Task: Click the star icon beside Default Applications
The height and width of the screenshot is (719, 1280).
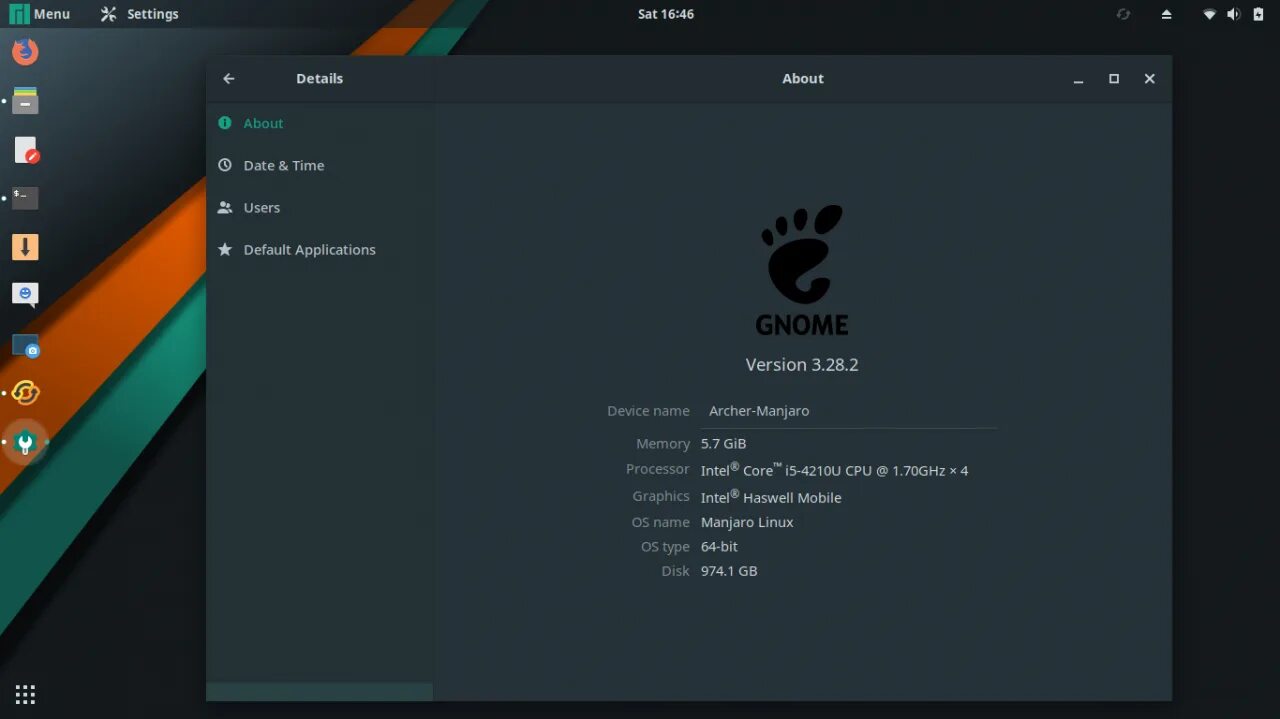Action: (225, 249)
